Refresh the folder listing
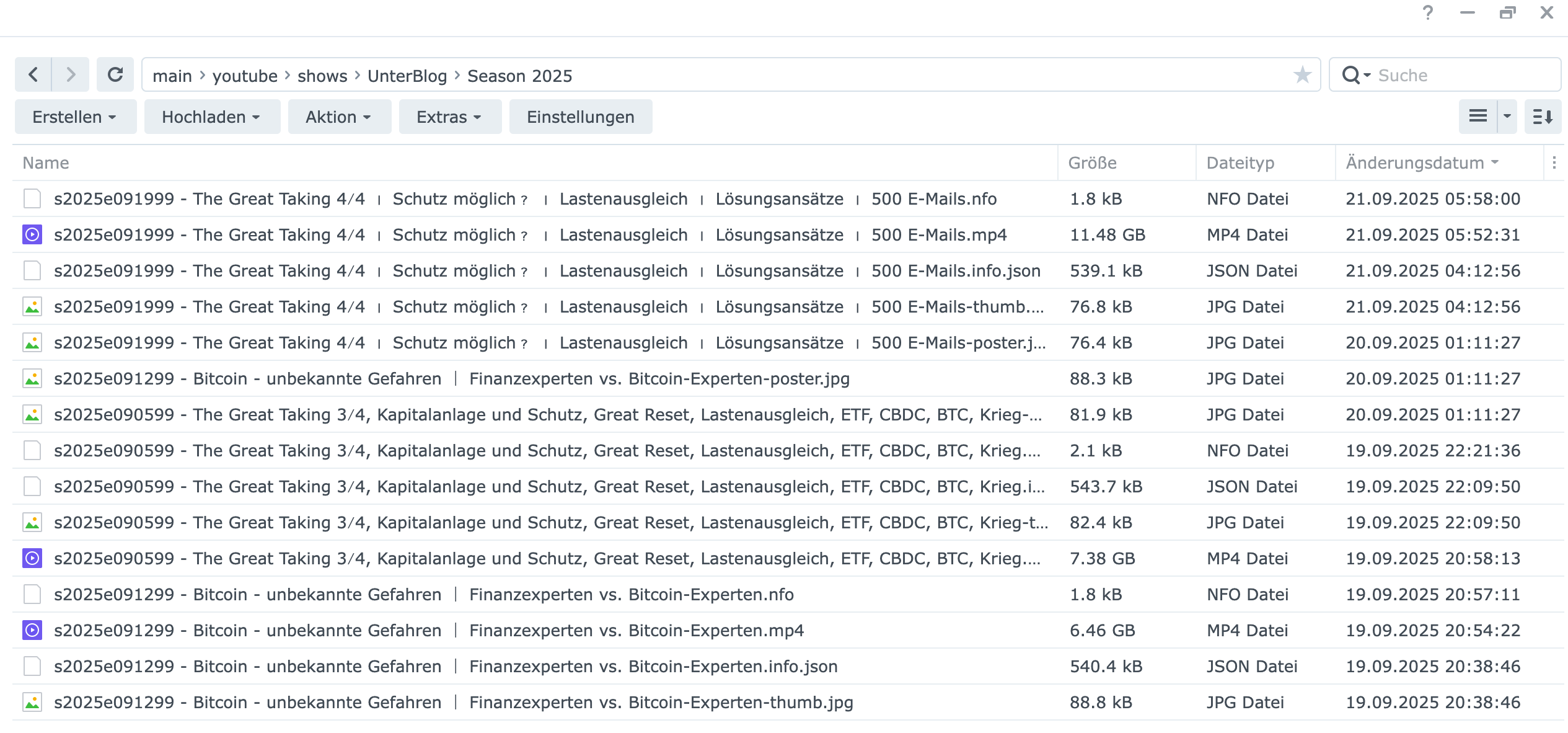This screenshot has width=1568, height=733. [x=115, y=75]
